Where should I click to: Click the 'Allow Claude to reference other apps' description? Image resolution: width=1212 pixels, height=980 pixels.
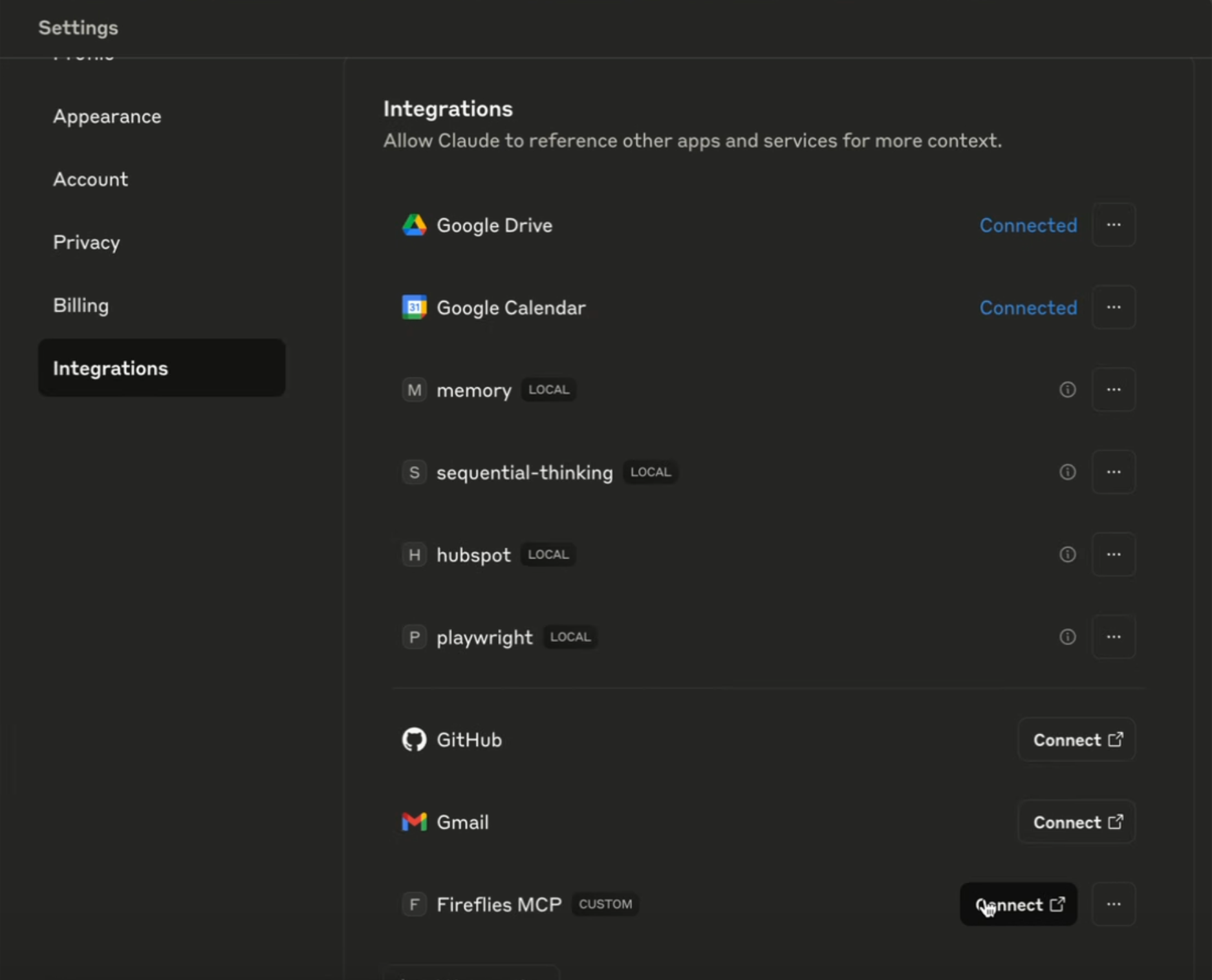coord(693,140)
